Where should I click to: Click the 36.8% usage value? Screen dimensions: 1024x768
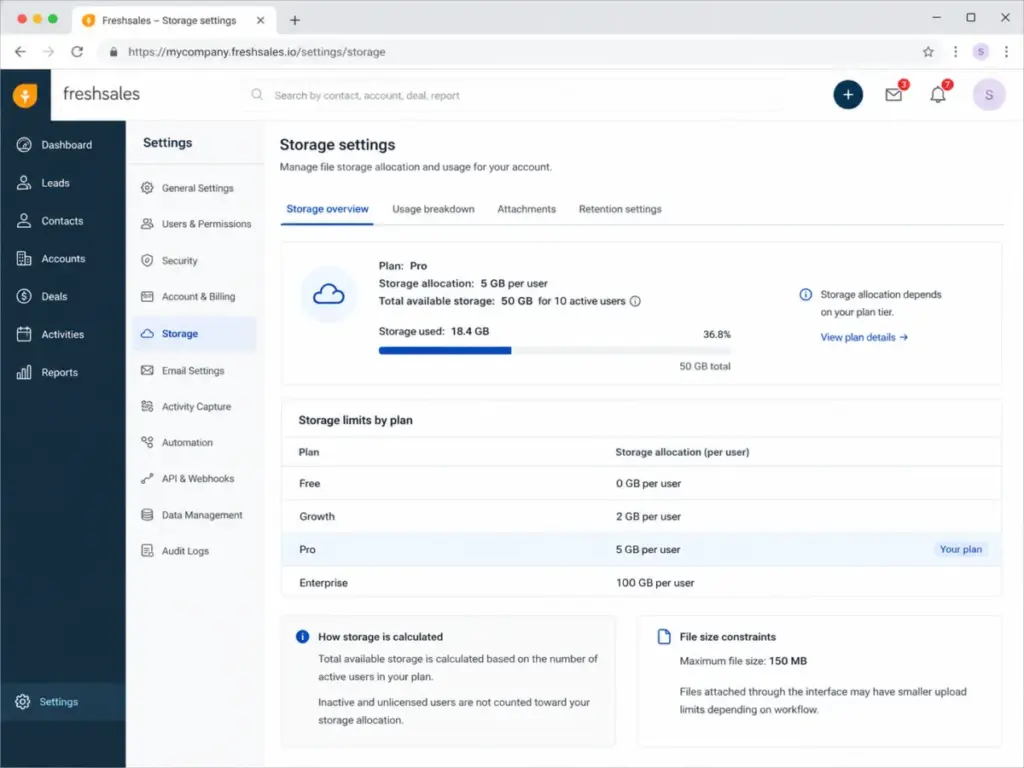point(716,334)
